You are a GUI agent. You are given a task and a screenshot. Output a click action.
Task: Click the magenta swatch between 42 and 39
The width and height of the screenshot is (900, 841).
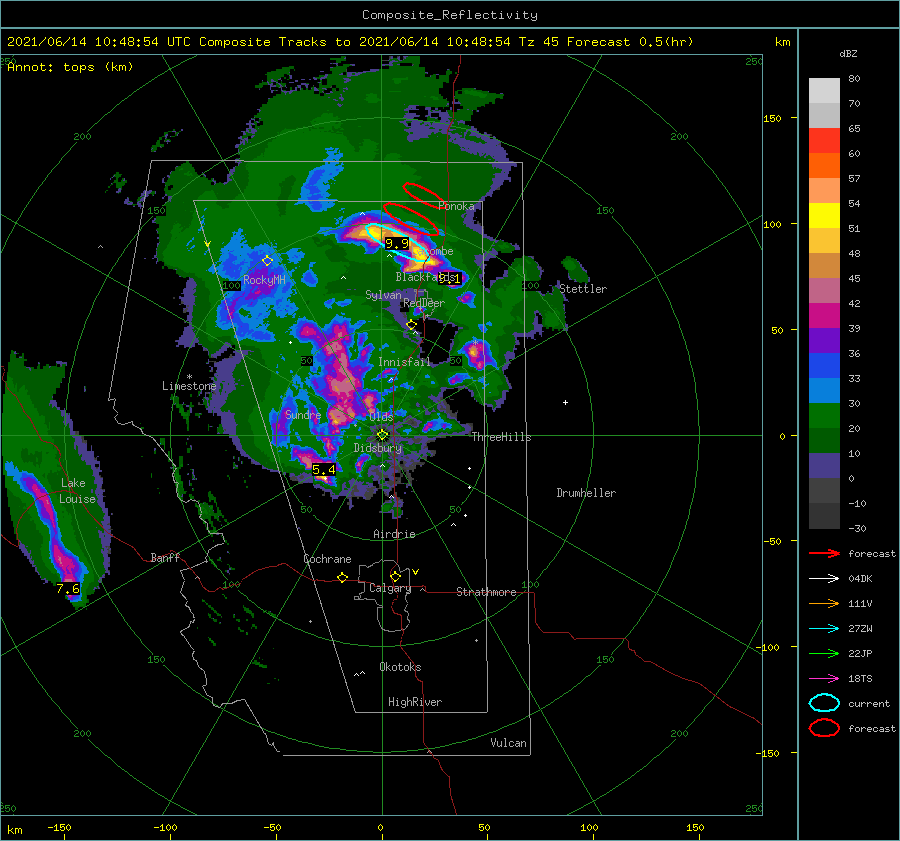824,316
